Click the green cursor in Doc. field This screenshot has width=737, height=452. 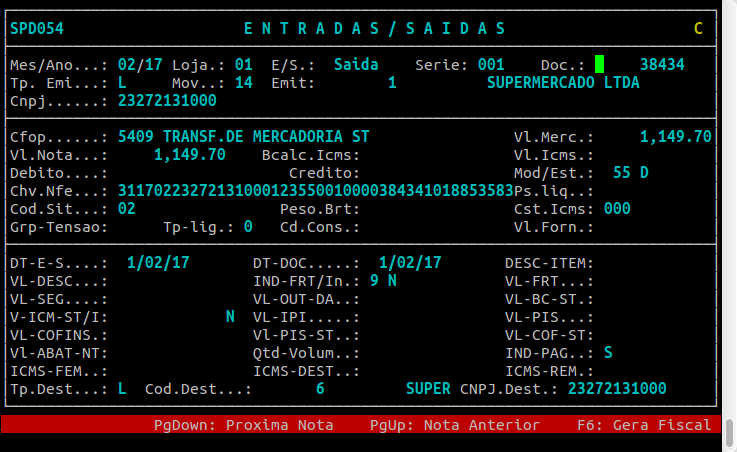[599, 64]
